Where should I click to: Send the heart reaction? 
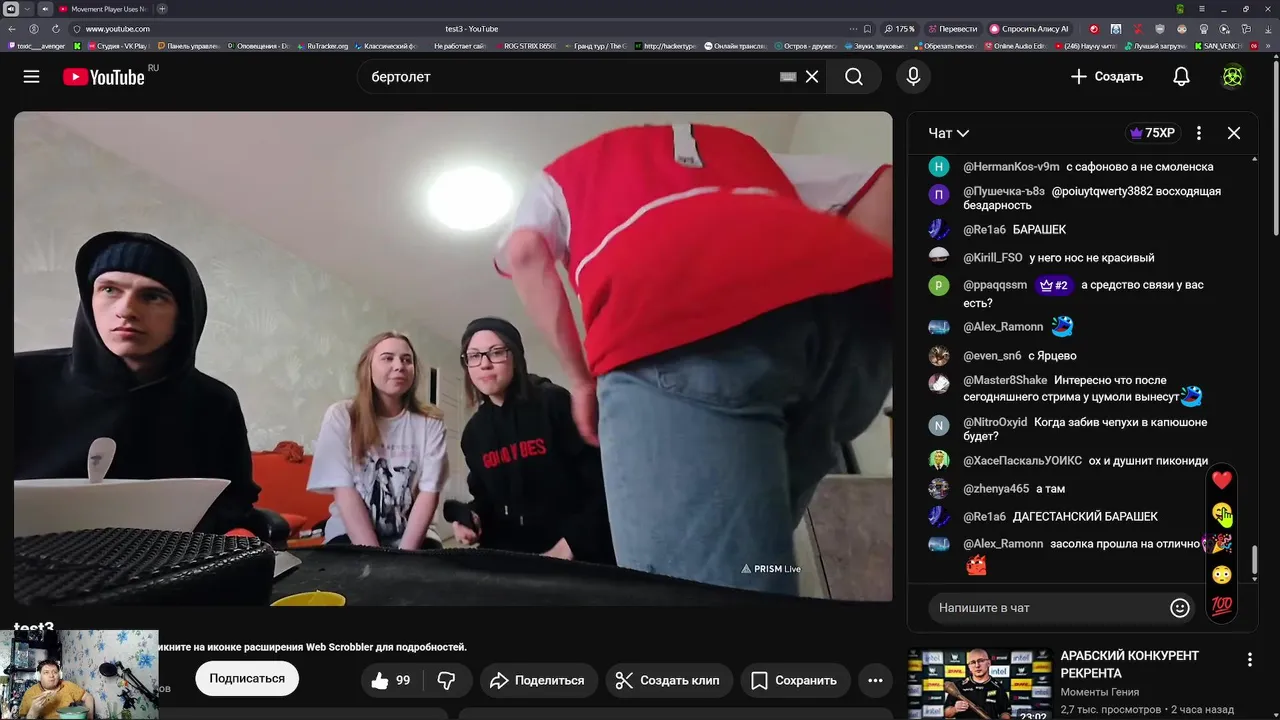pyautogui.click(x=1222, y=481)
